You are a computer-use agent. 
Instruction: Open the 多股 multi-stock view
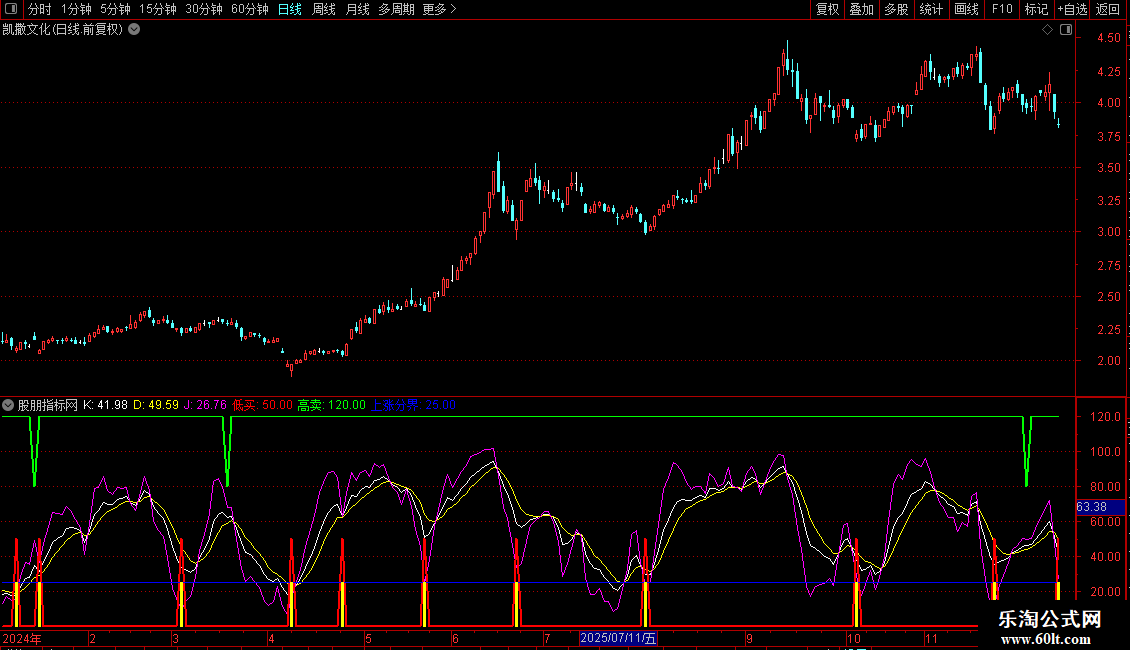pos(896,9)
